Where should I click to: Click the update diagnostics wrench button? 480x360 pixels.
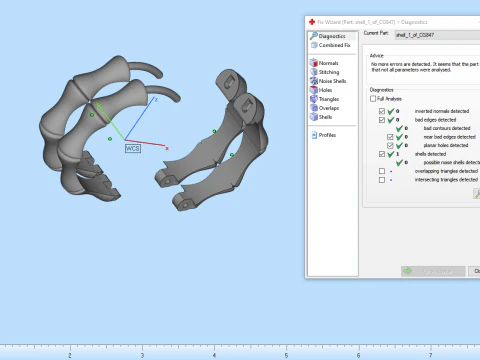pos(477,194)
